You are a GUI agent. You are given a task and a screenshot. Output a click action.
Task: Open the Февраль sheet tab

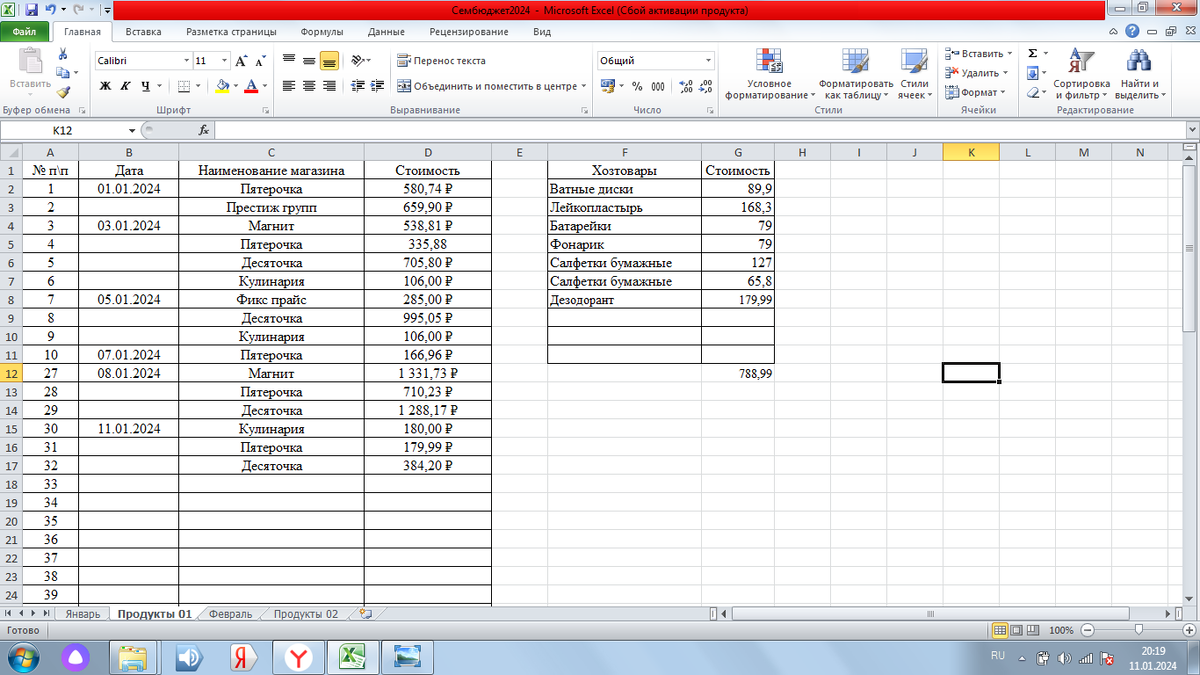231,614
